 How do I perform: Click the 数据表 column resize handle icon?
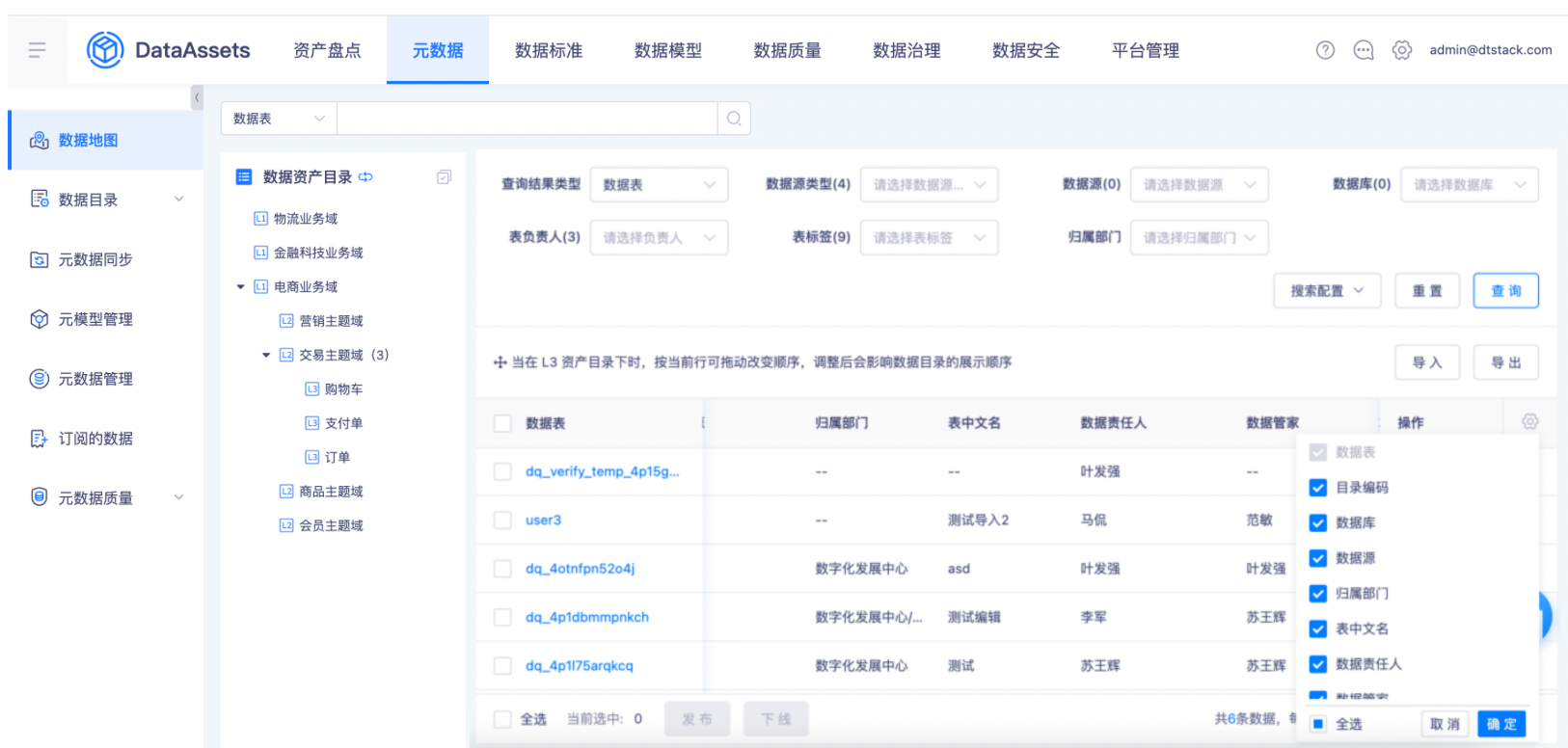click(703, 422)
